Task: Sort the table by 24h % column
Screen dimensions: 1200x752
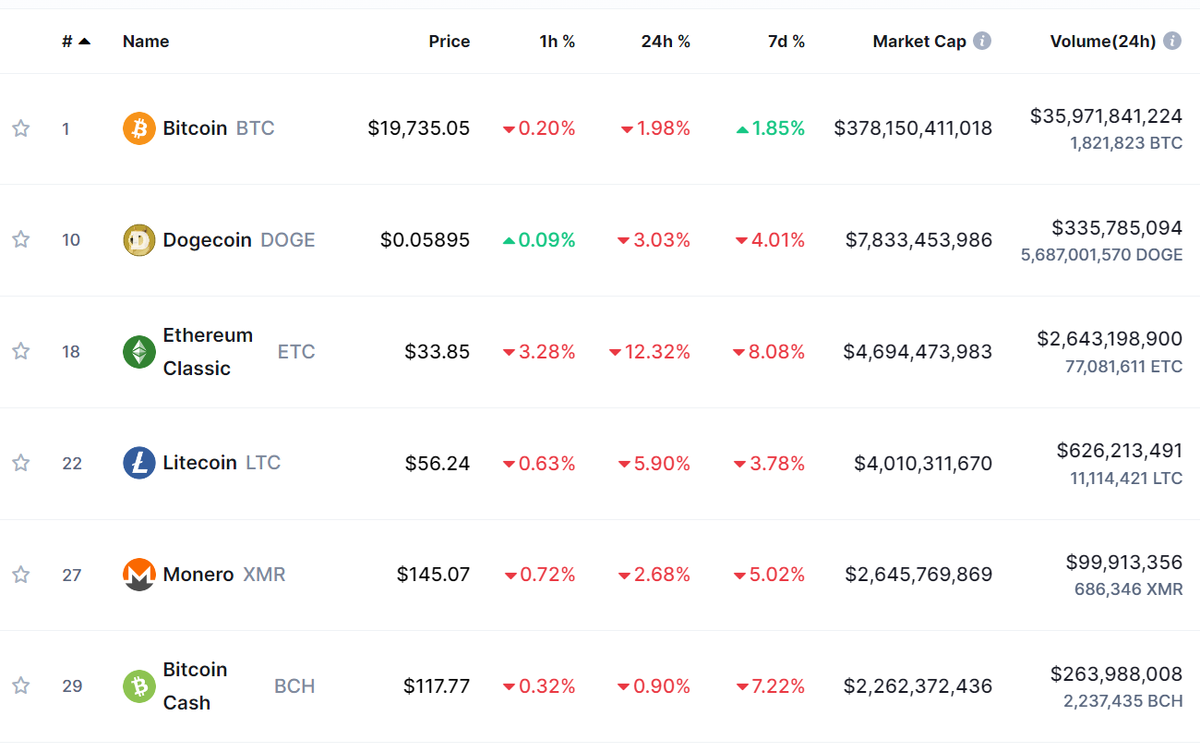Action: tap(666, 41)
